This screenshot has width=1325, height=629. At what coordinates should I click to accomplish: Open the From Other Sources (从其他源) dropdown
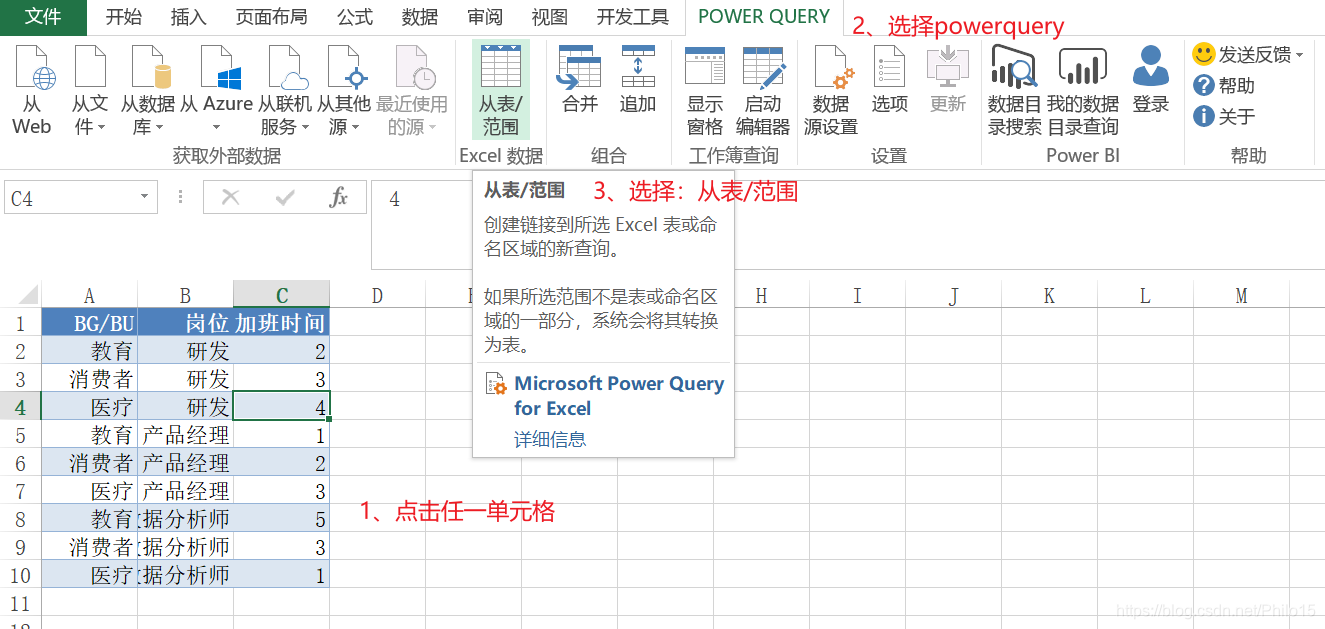(x=344, y=91)
